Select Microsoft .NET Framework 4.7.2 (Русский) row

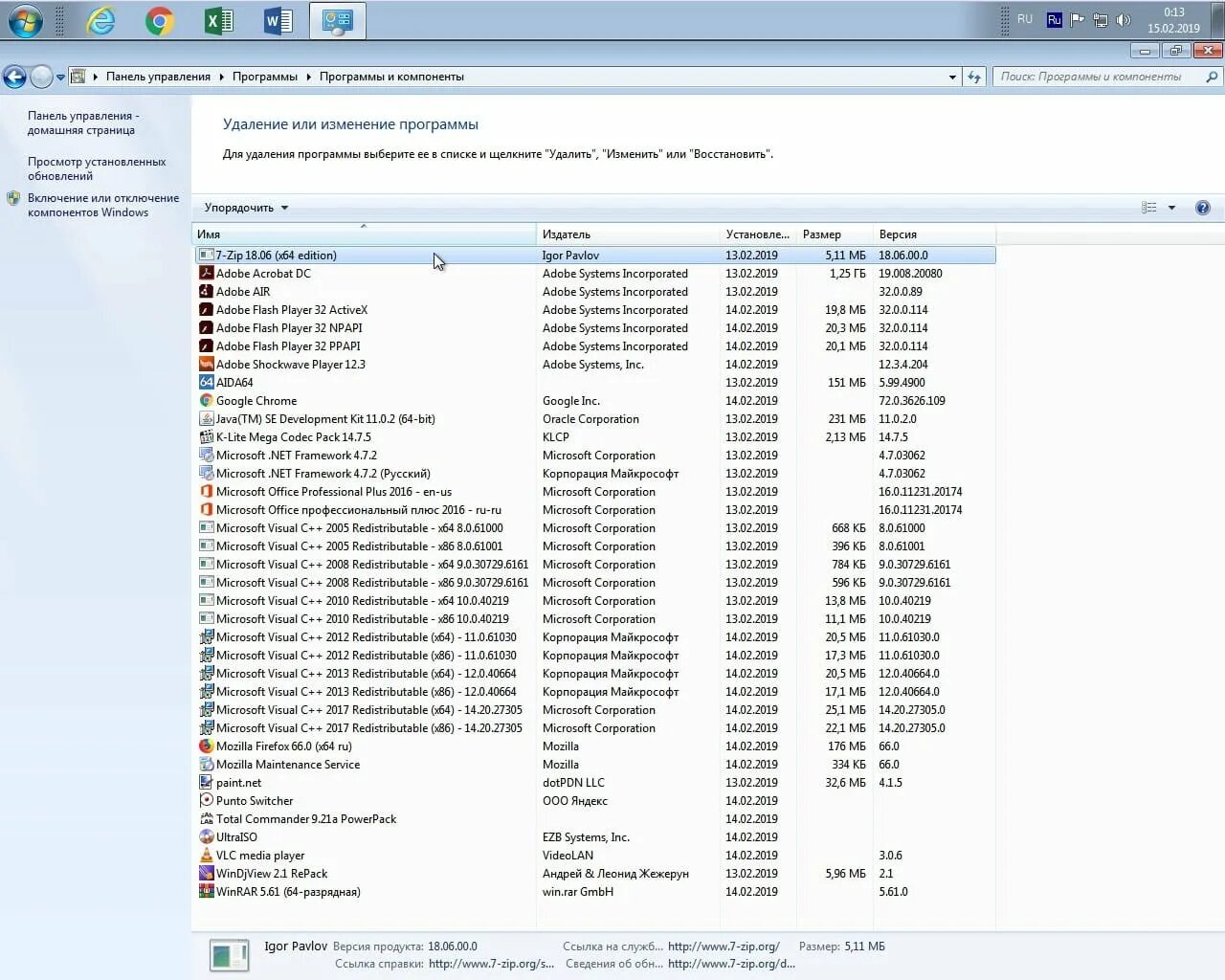594,474
